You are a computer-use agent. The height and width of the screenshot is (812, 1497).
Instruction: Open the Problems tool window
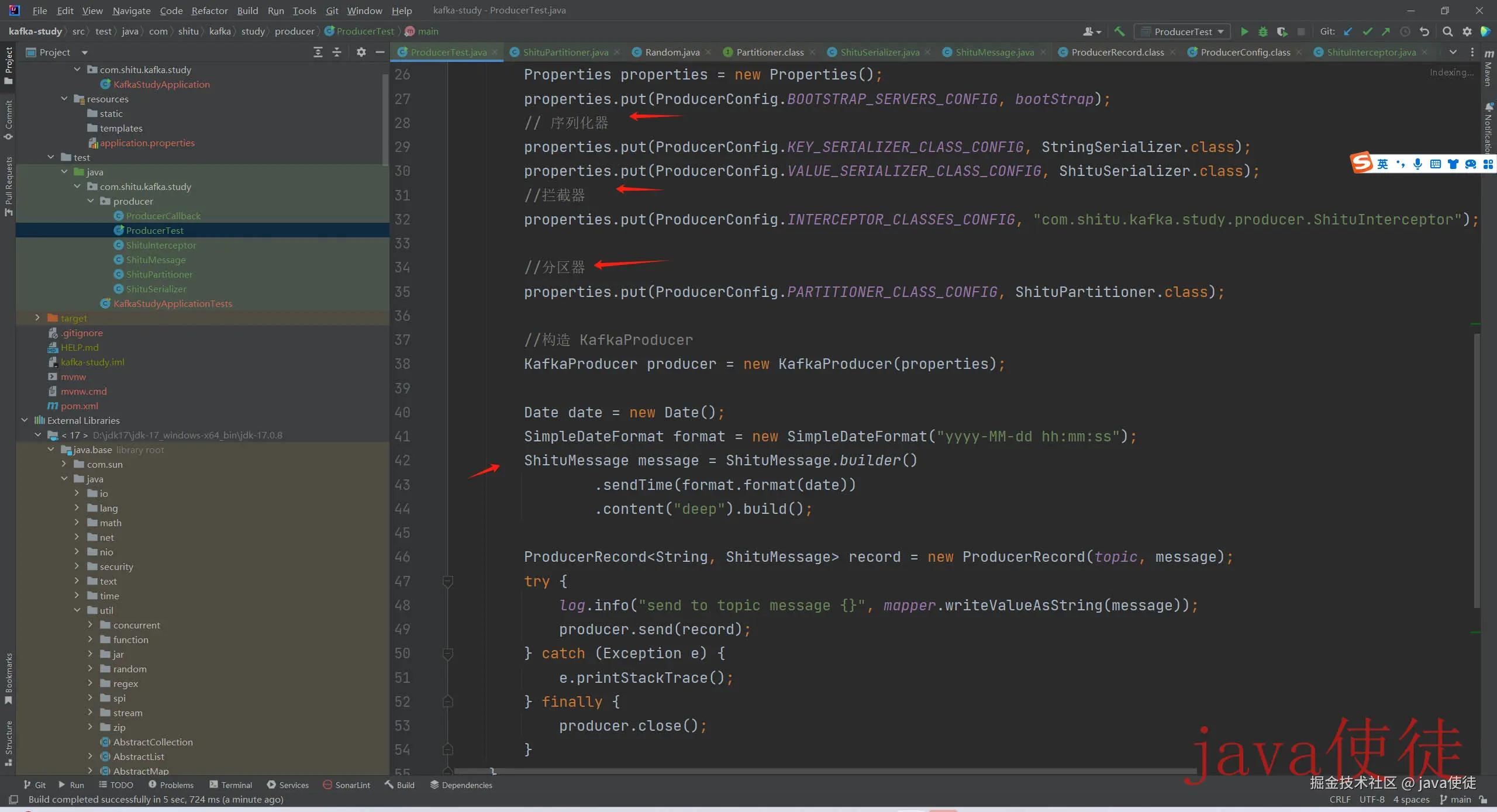point(171,785)
